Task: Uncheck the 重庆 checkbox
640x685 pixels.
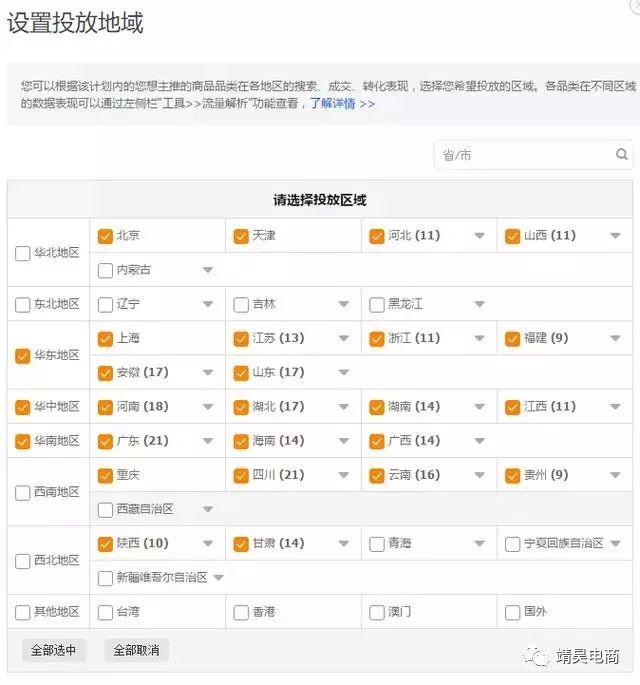Action: coord(105,475)
